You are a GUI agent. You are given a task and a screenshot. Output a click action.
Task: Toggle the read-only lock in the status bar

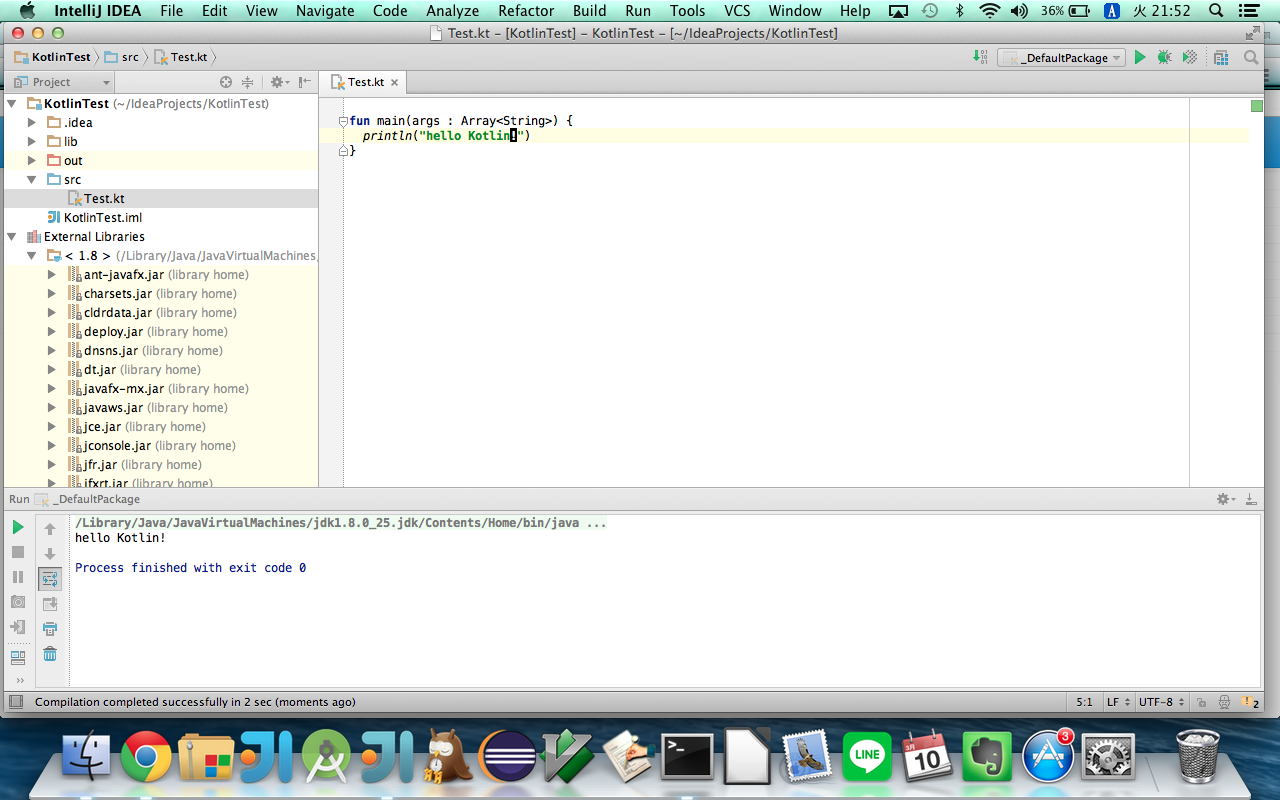click(x=1201, y=702)
